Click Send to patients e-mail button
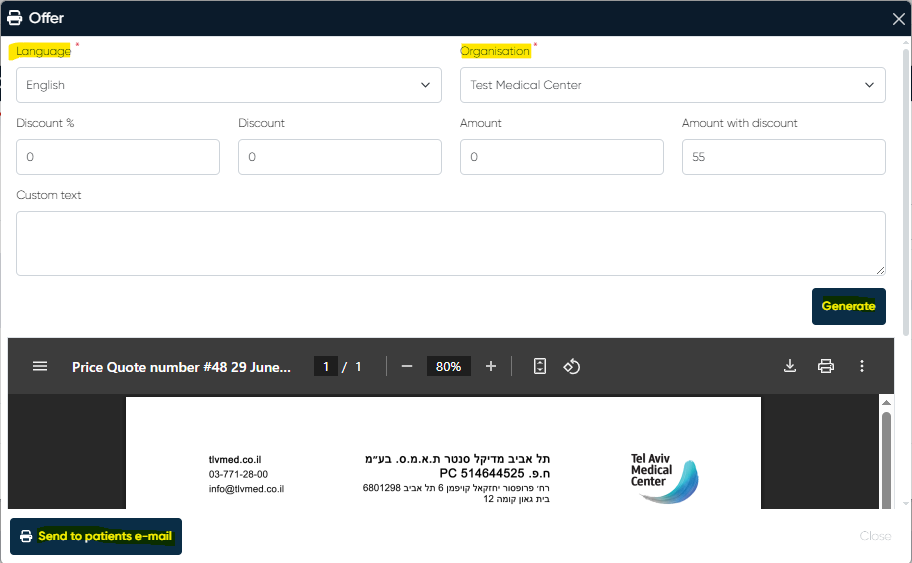The image size is (912, 563). click(96, 536)
